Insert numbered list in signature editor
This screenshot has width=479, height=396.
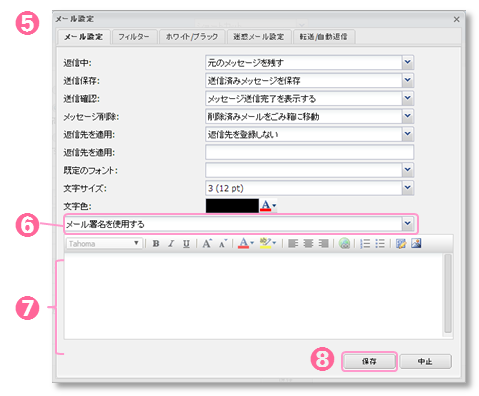tap(365, 244)
